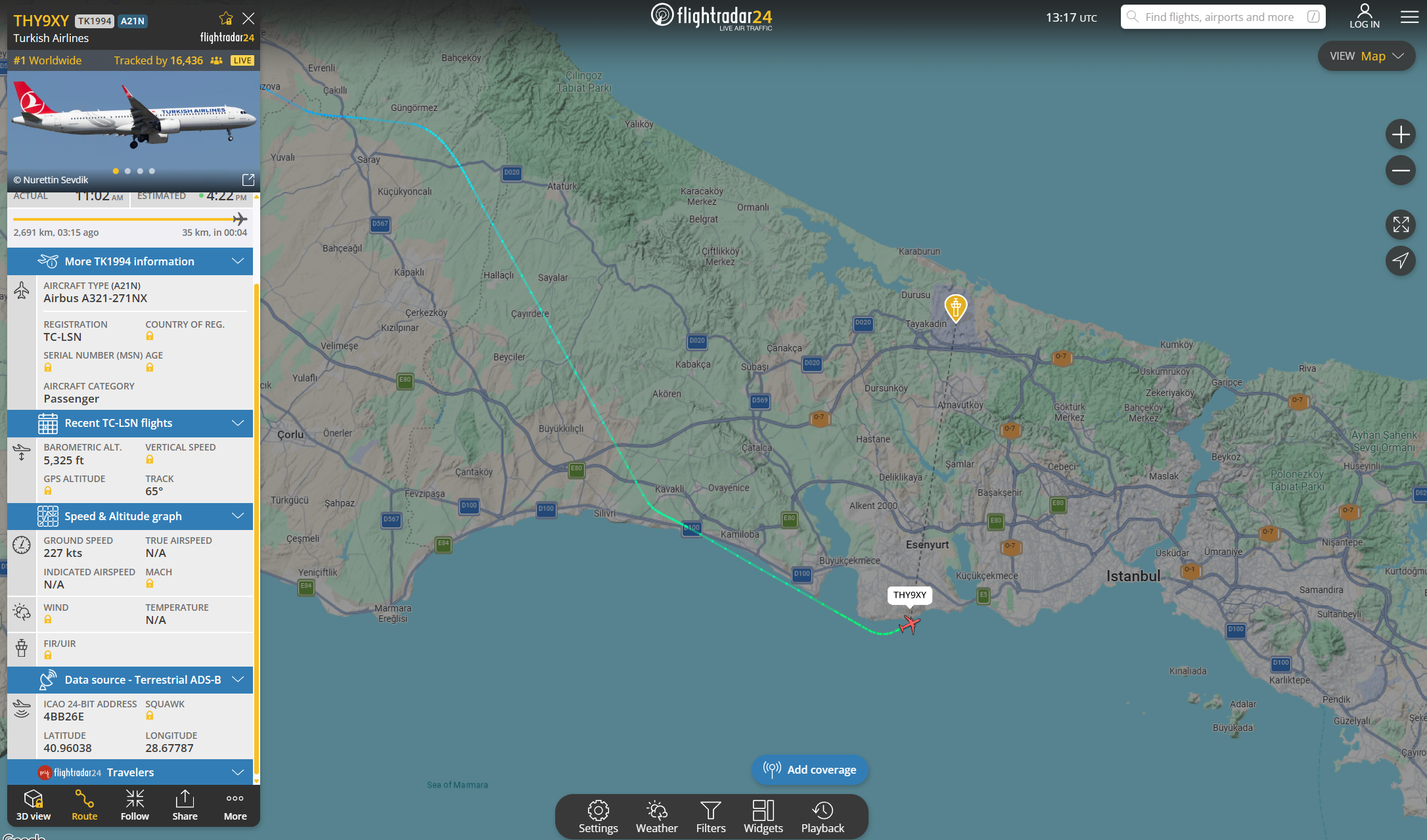This screenshot has width=1427, height=840.
Task: Click the A21N aircraft type badge
Action: [x=133, y=21]
